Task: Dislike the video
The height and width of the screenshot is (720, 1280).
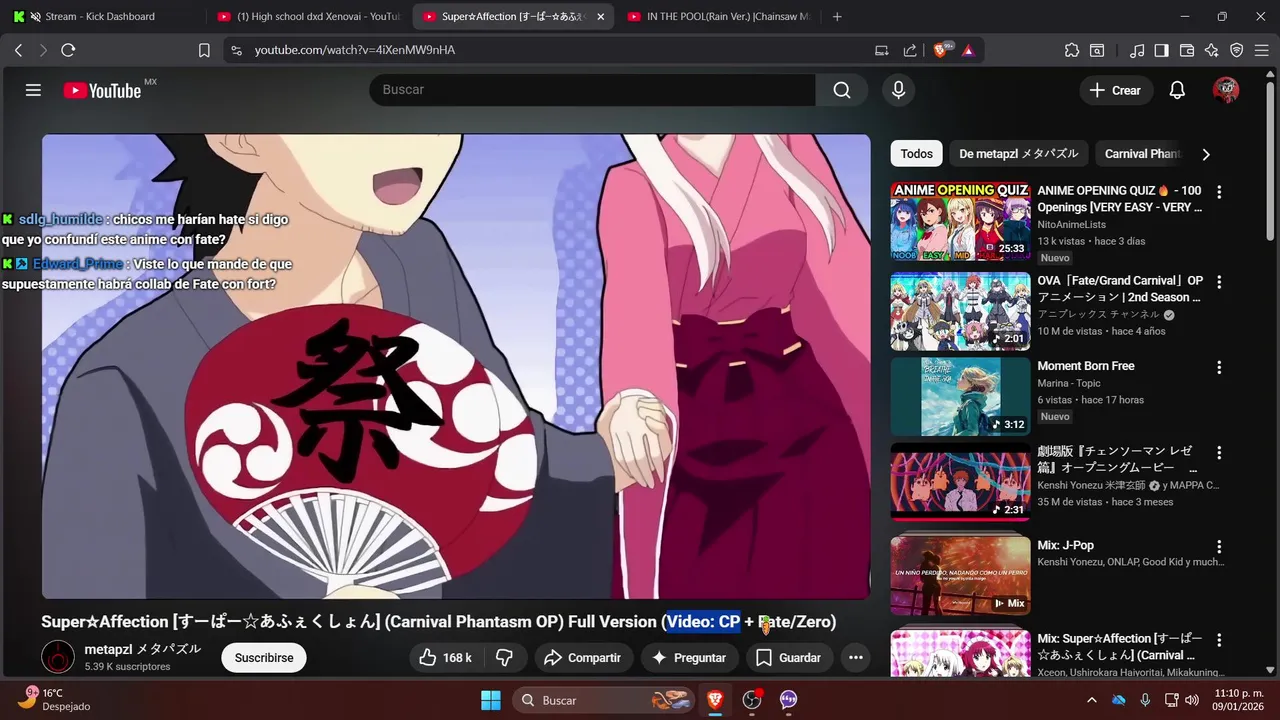Action: [504, 657]
